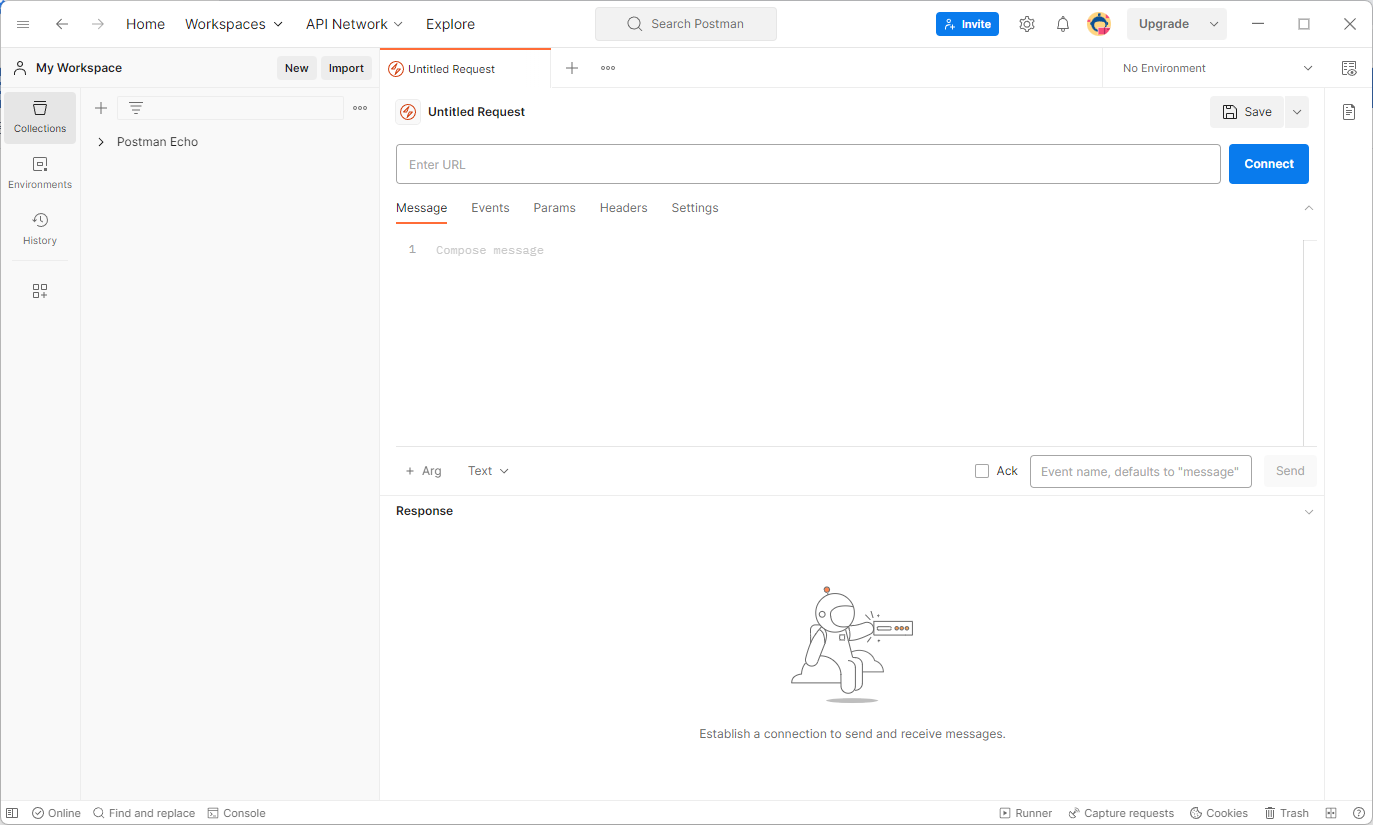
Task: Click the New button
Action: click(x=297, y=68)
